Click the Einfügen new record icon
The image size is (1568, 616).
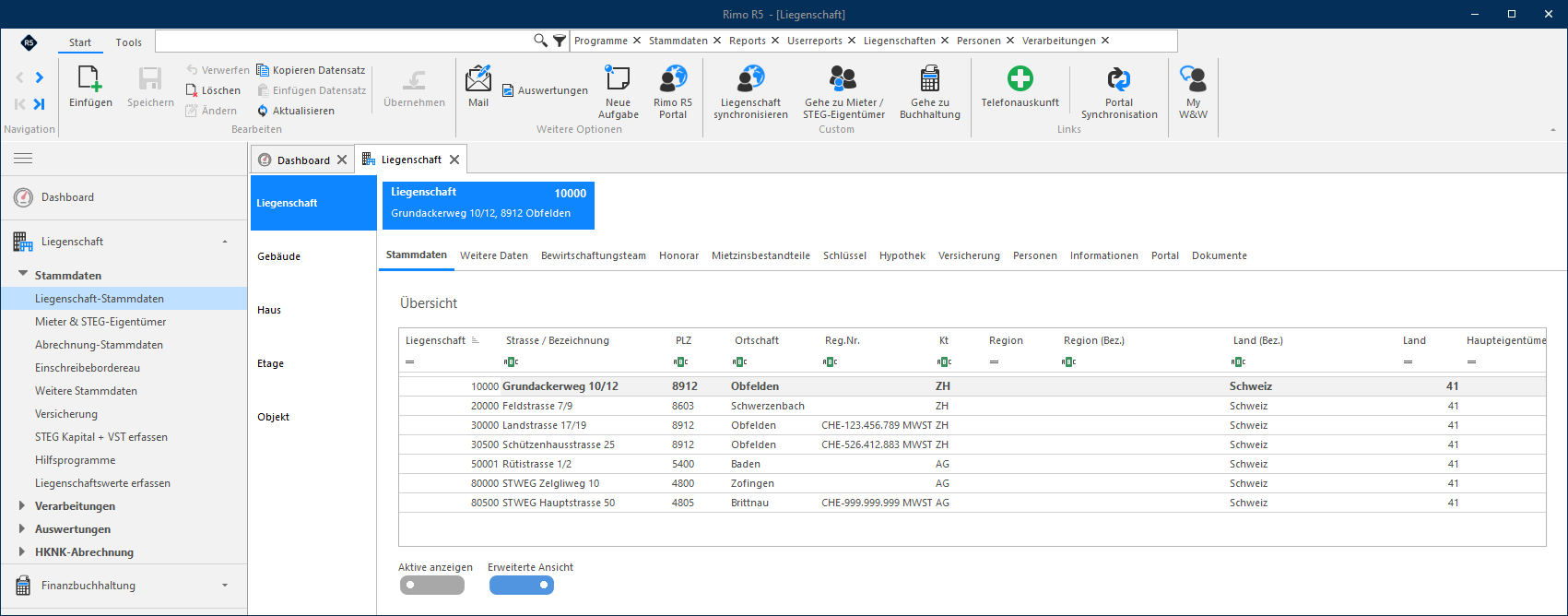point(90,78)
